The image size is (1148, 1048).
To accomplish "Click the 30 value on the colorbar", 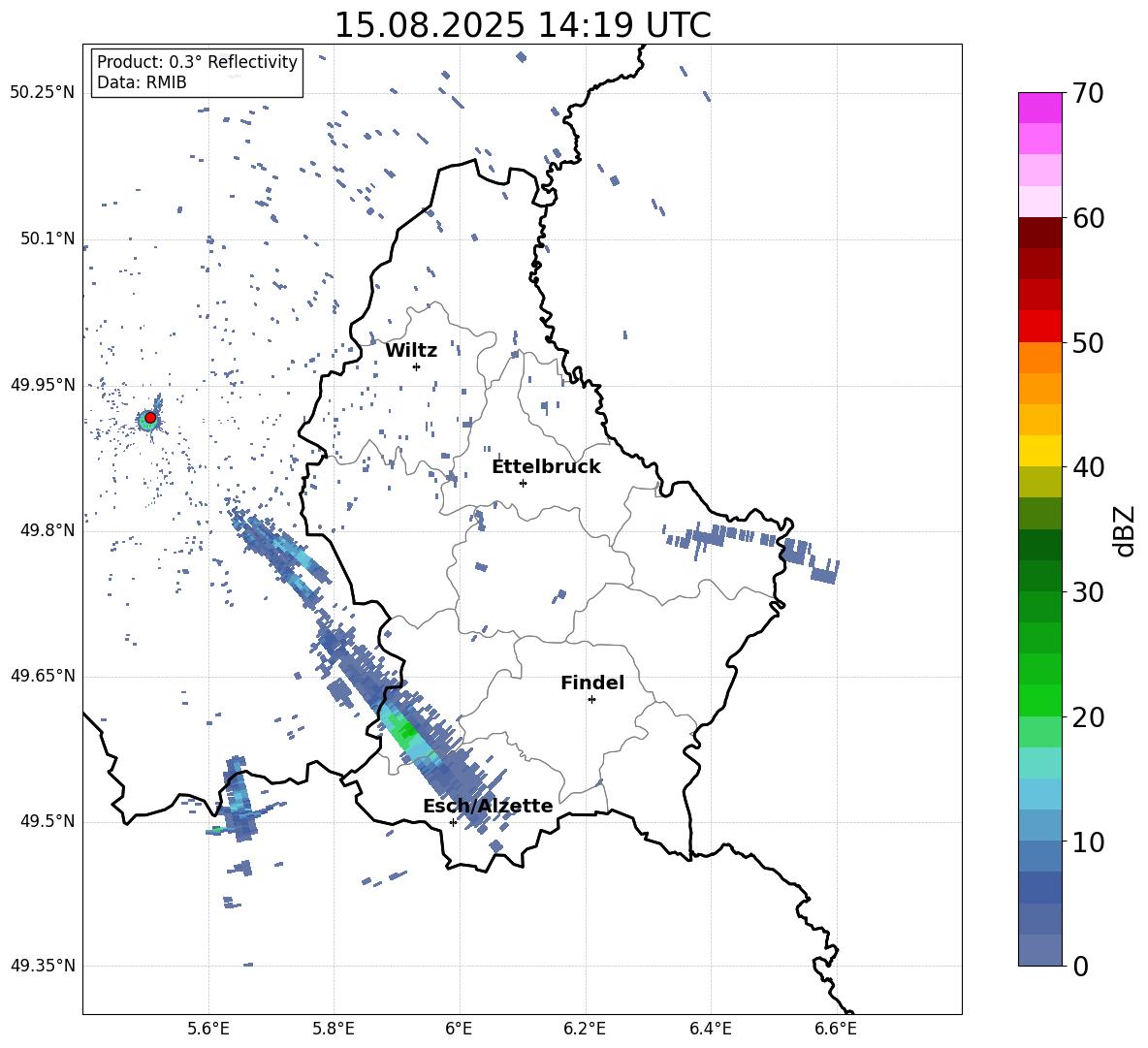I will [x=1088, y=592].
